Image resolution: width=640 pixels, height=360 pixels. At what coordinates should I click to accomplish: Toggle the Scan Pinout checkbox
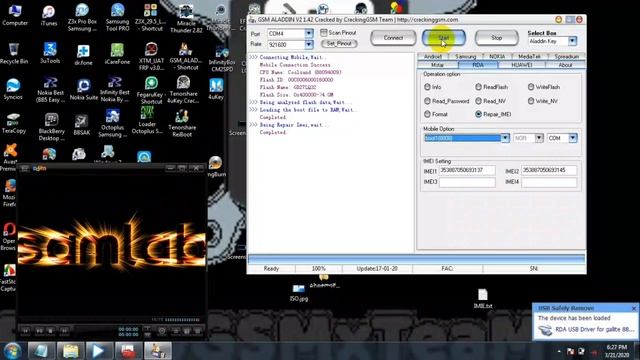338,33
